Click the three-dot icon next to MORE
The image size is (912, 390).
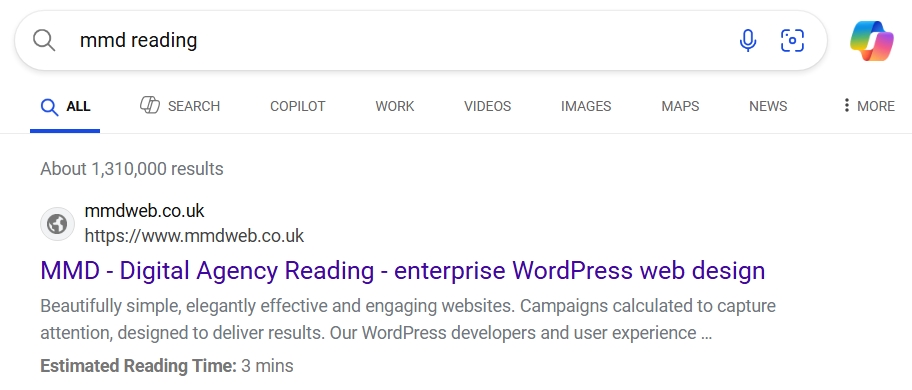[846, 105]
